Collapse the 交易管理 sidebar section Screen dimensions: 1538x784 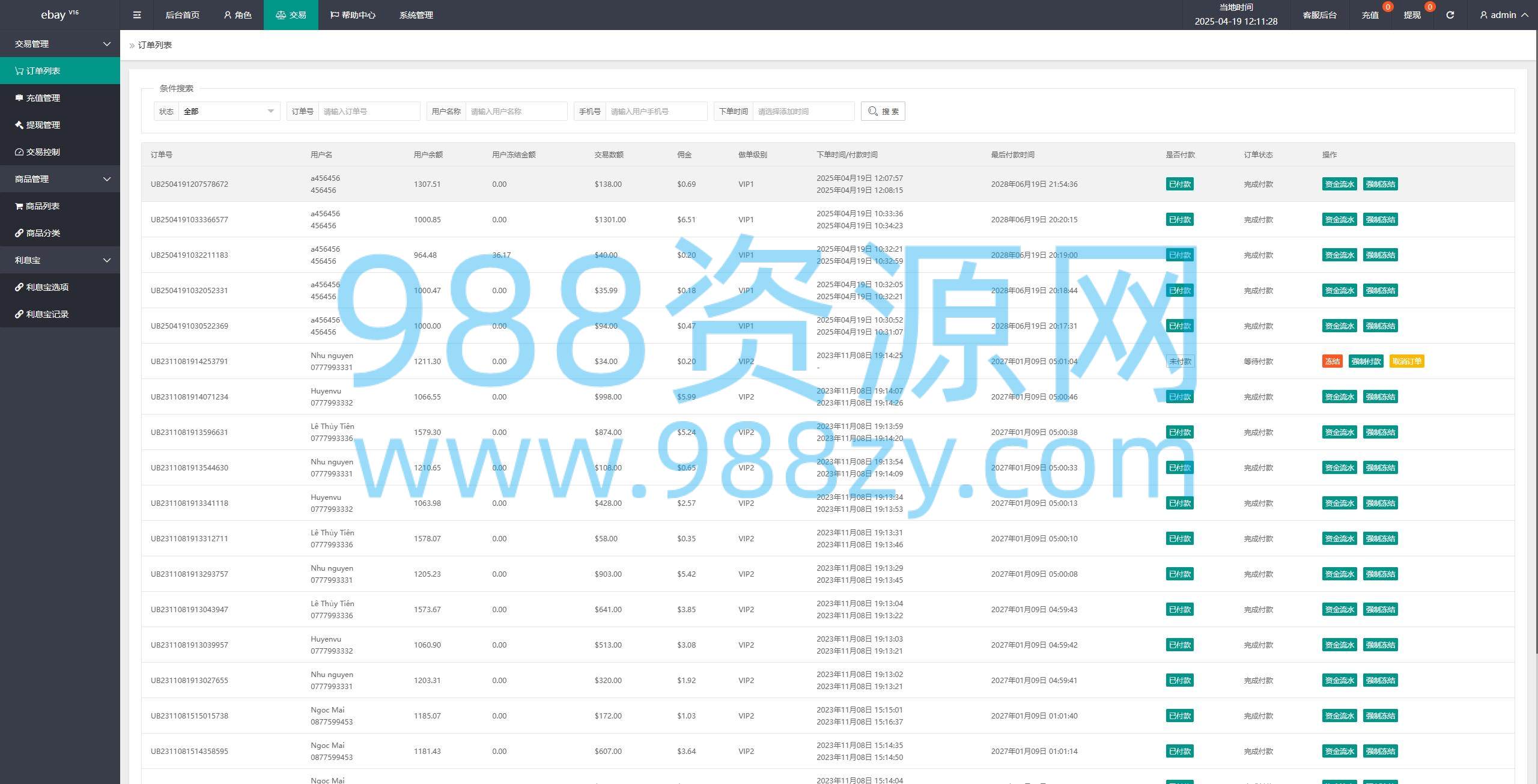pyautogui.click(x=60, y=44)
